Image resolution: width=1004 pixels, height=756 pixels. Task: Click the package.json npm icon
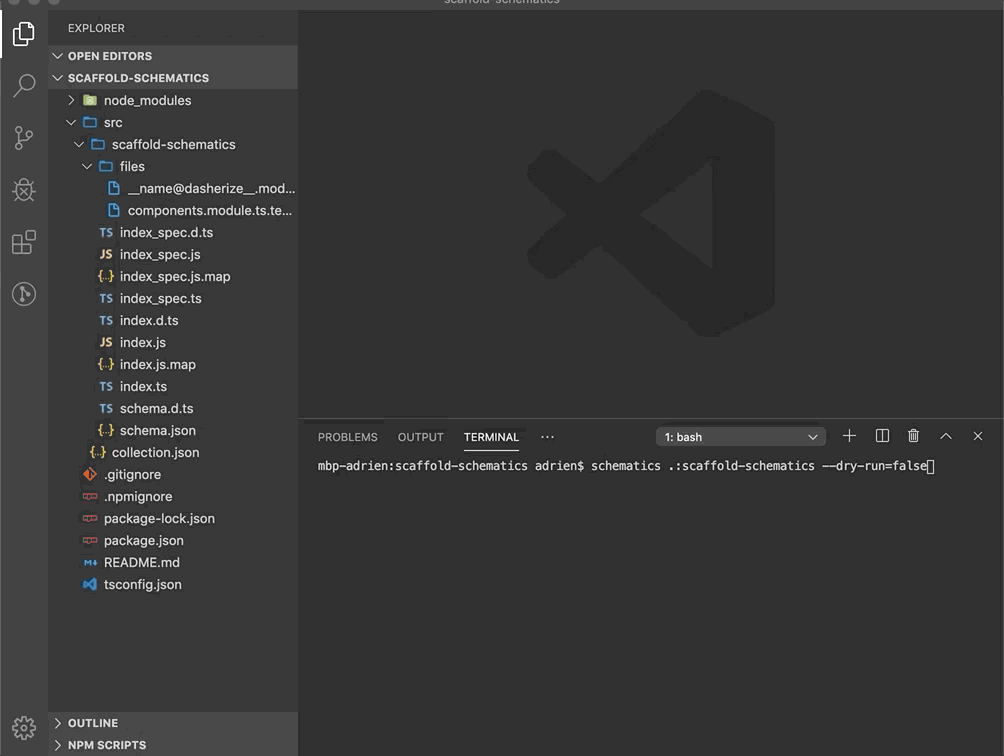click(x=90, y=540)
